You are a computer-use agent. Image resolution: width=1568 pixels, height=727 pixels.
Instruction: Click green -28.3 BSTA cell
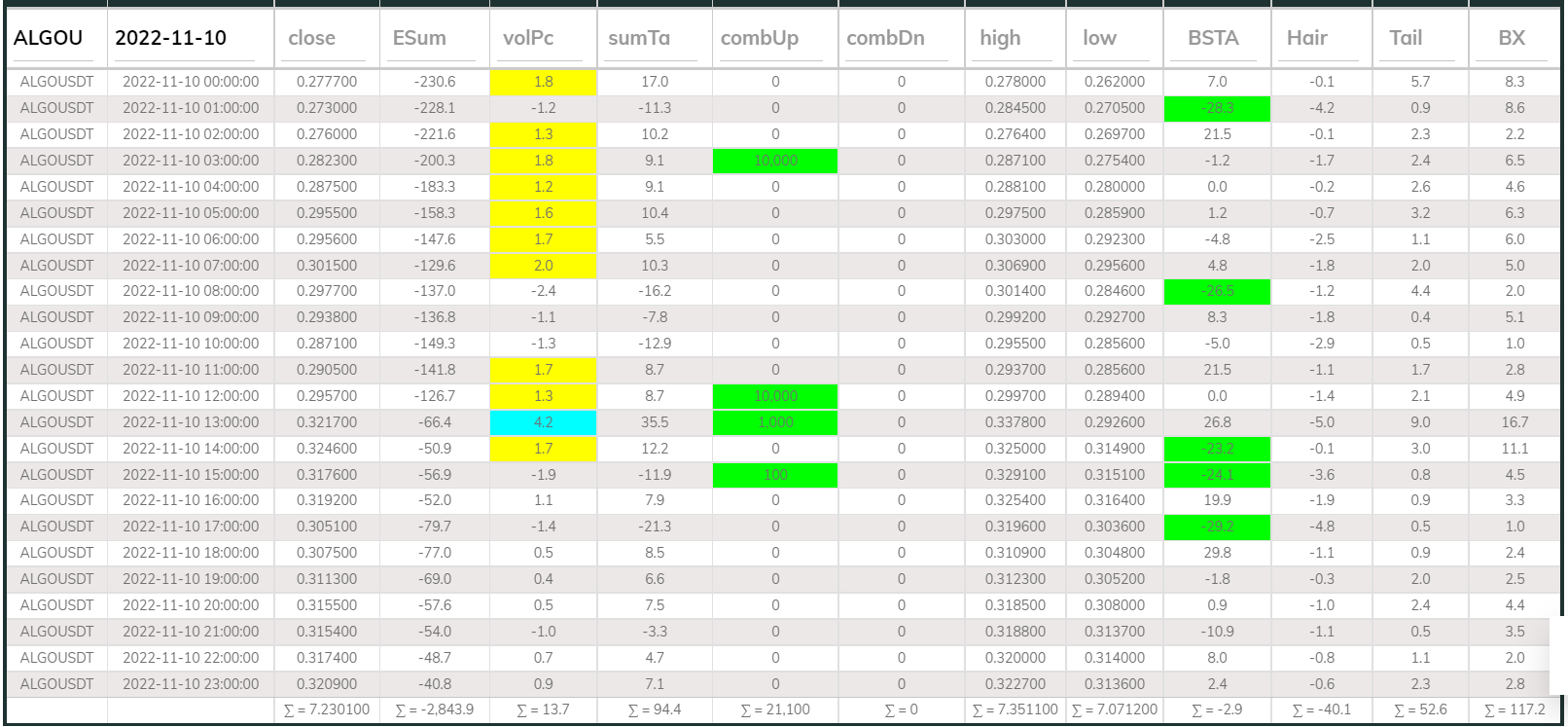1217,108
